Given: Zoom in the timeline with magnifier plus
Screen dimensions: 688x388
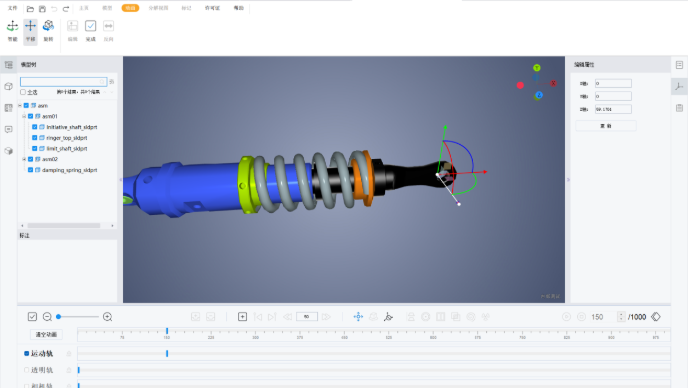Looking at the screenshot, I should 108,317.
